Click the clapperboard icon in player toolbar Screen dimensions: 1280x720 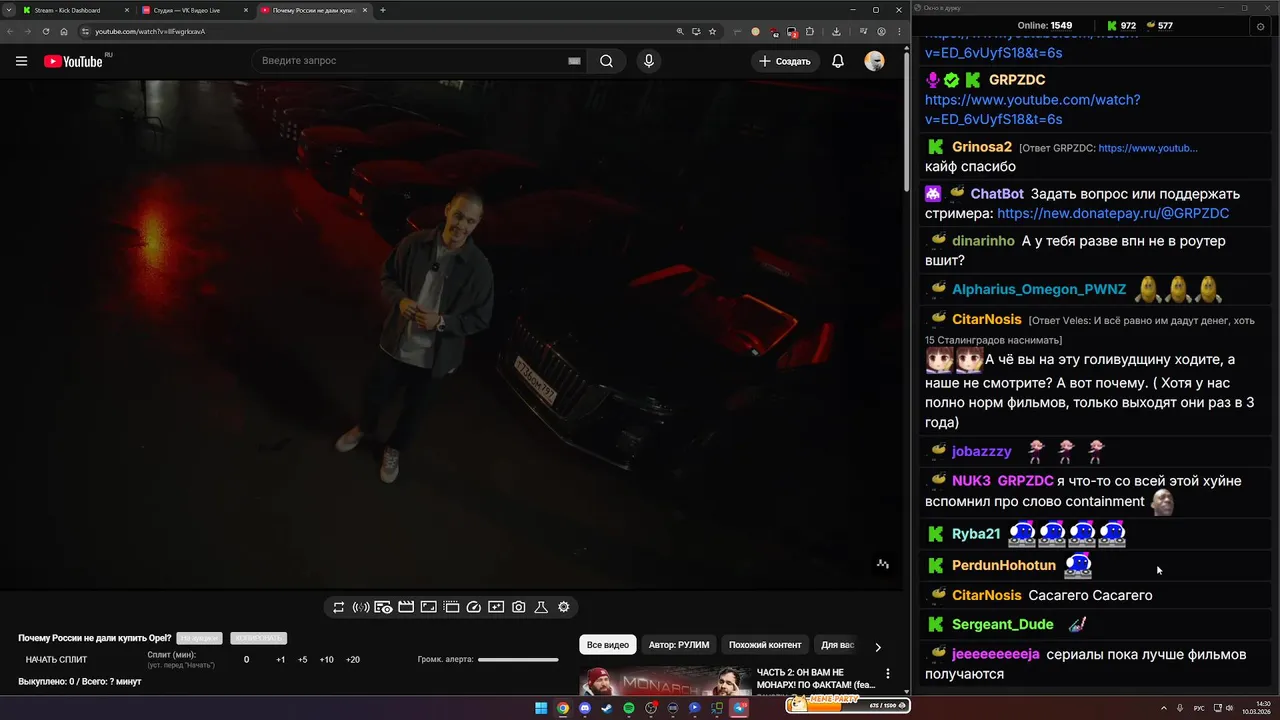coord(406,607)
